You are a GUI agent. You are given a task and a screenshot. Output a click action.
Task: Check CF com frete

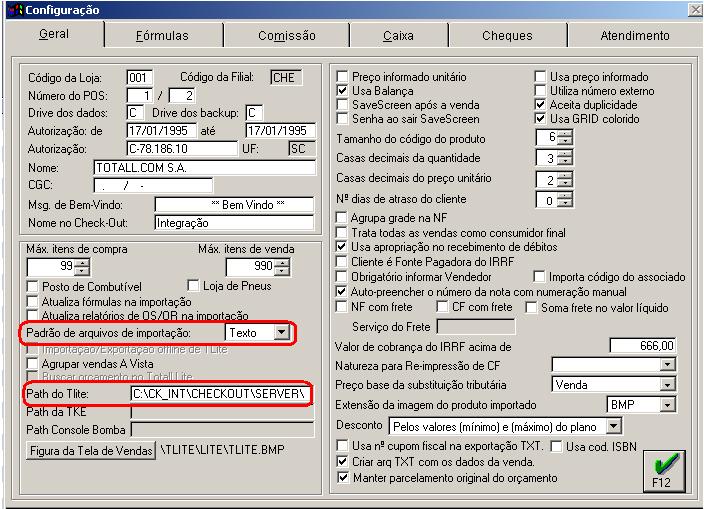pyautogui.click(x=442, y=307)
